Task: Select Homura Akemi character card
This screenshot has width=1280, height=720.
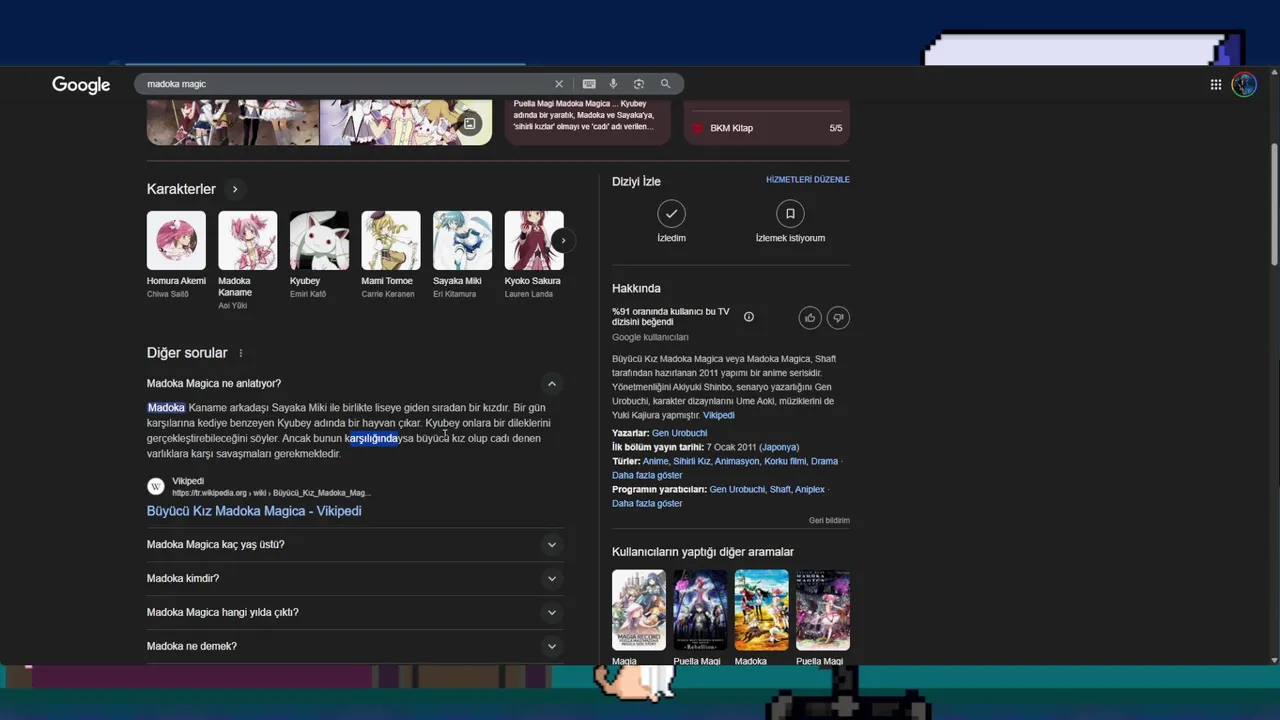Action: point(176,255)
